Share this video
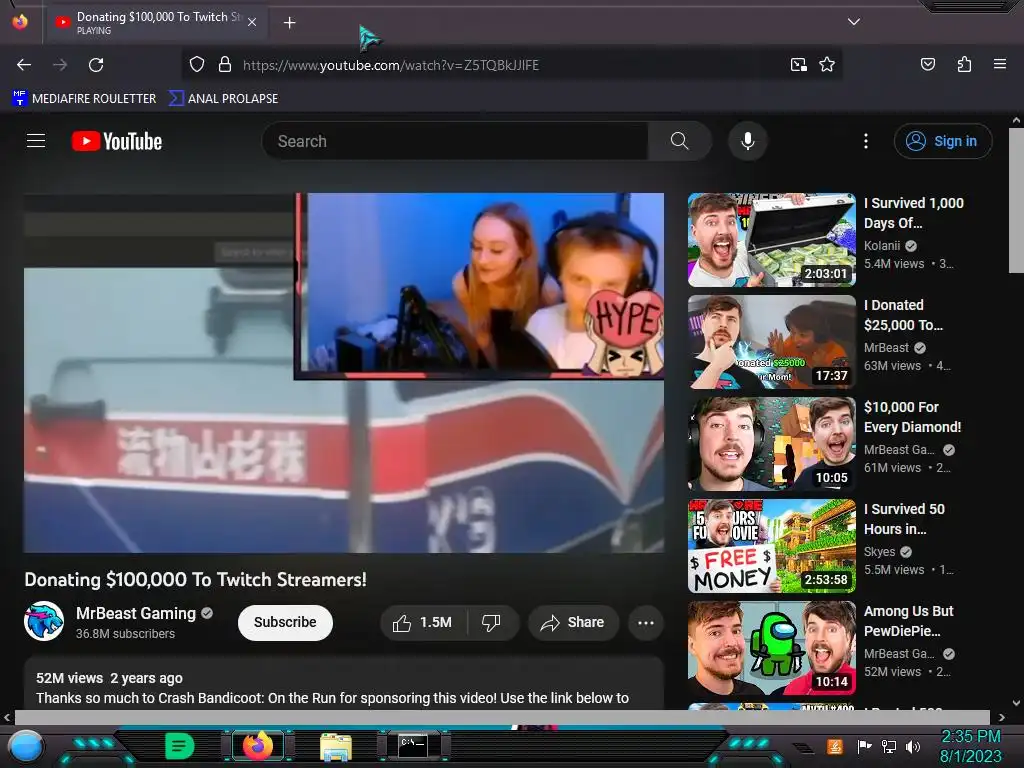 (573, 622)
